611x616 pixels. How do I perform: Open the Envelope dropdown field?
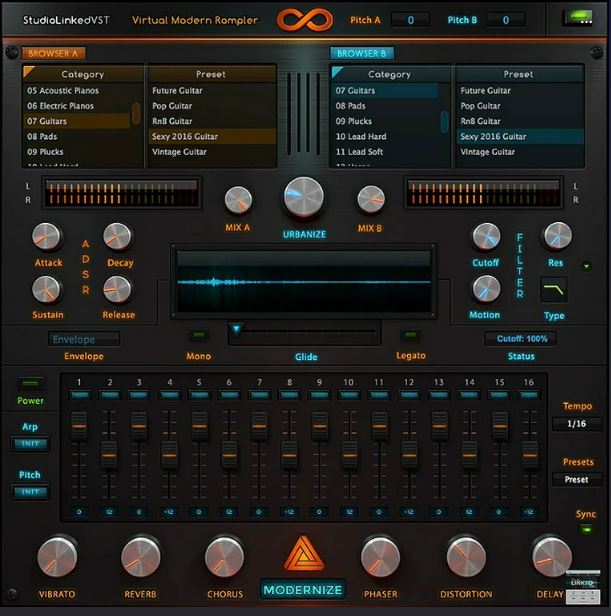(84, 339)
